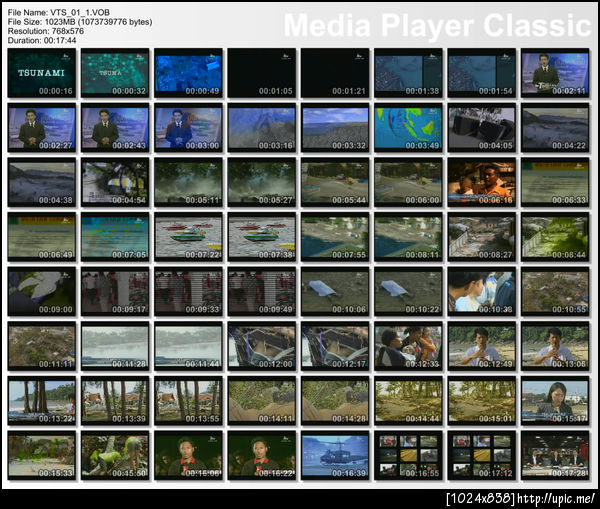Click the thumbnail at 00:10:22
This screenshot has height=509, width=600.
point(408,292)
